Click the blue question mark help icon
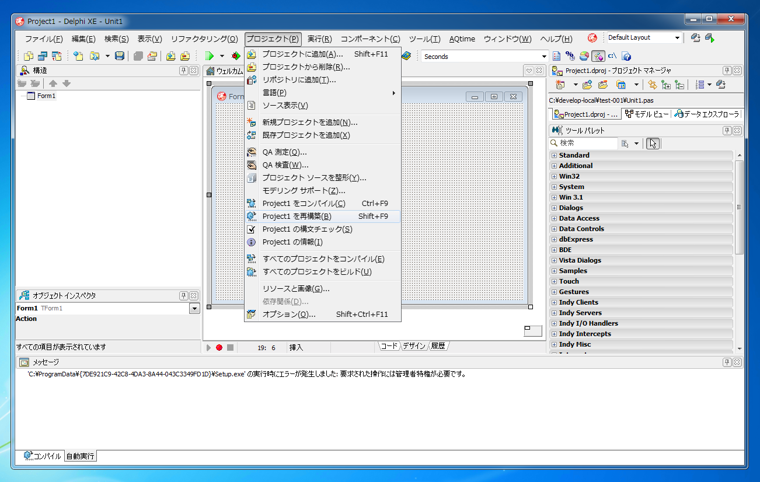The image size is (760, 482). tap(626, 56)
